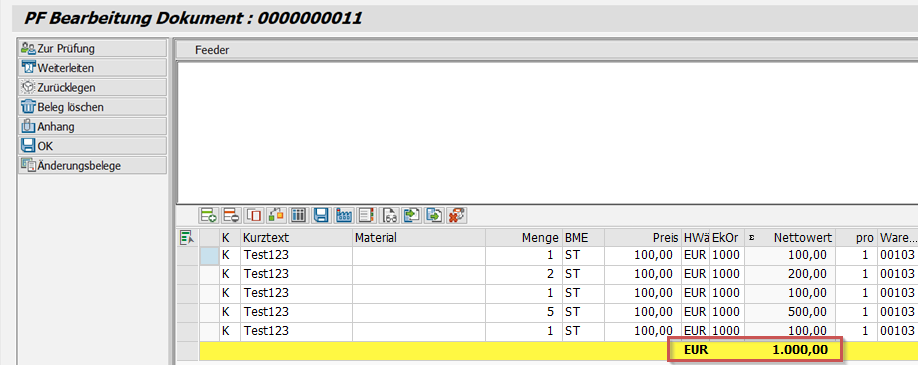Click the HWä currency column header

coord(696,237)
